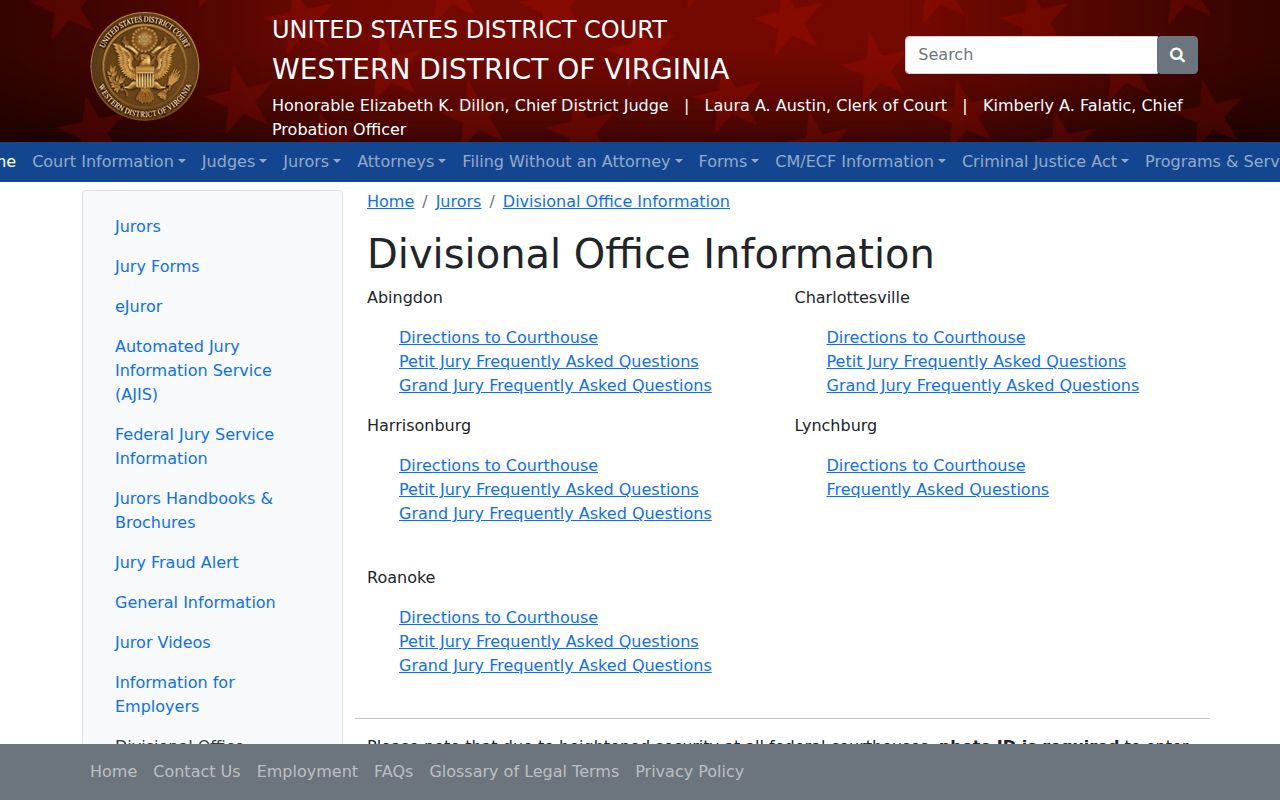Expand the Jurors navigation dropdown
The width and height of the screenshot is (1280, 800).
click(312, 161)
